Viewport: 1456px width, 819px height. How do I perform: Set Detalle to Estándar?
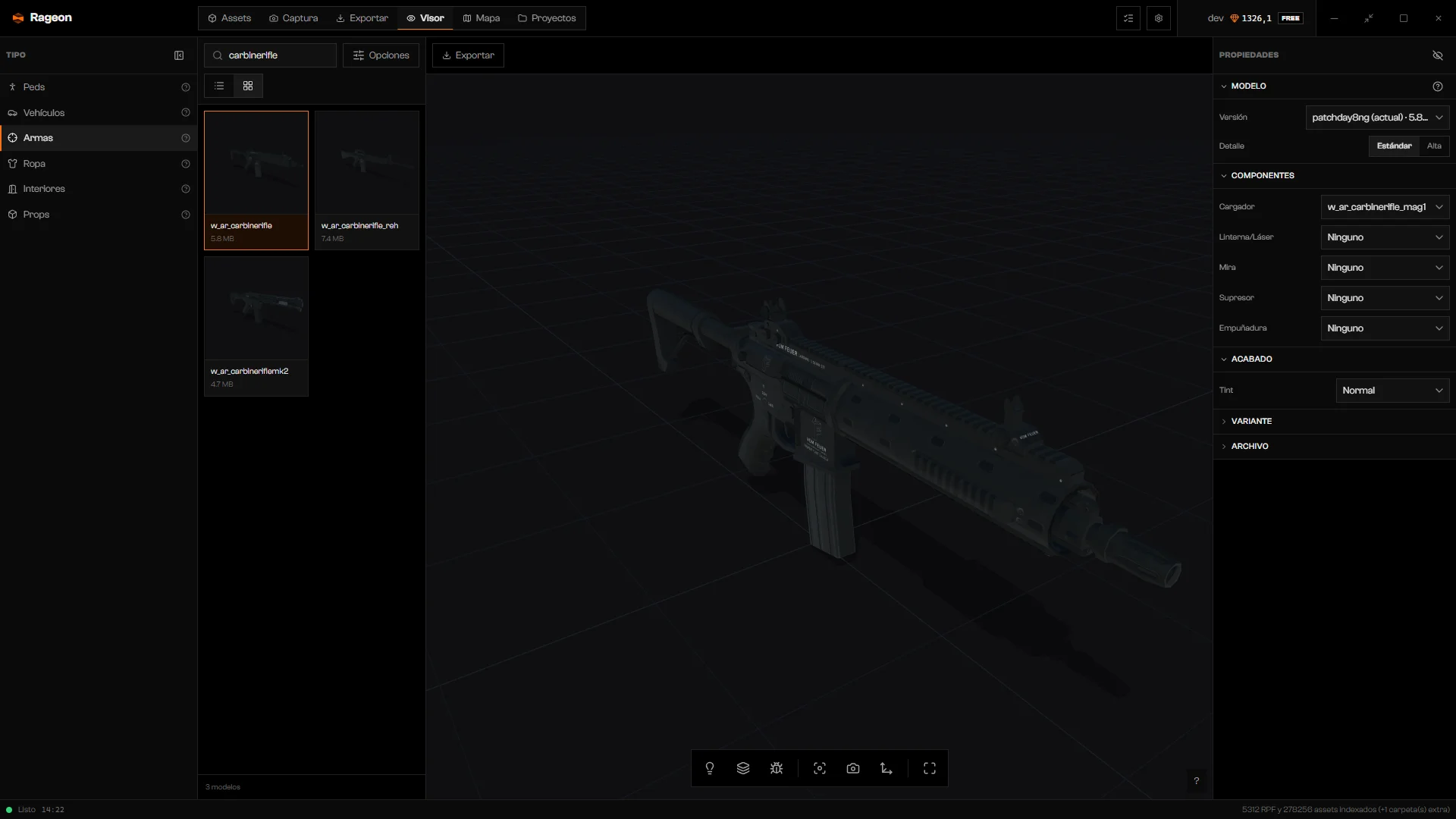(x=1394, y=146)
